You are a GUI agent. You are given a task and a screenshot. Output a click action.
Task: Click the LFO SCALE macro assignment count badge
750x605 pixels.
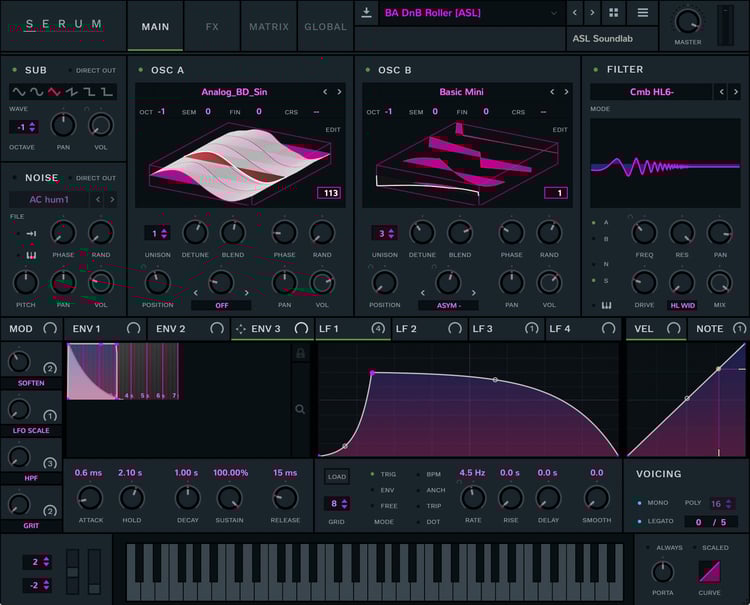tap(50, 416)
